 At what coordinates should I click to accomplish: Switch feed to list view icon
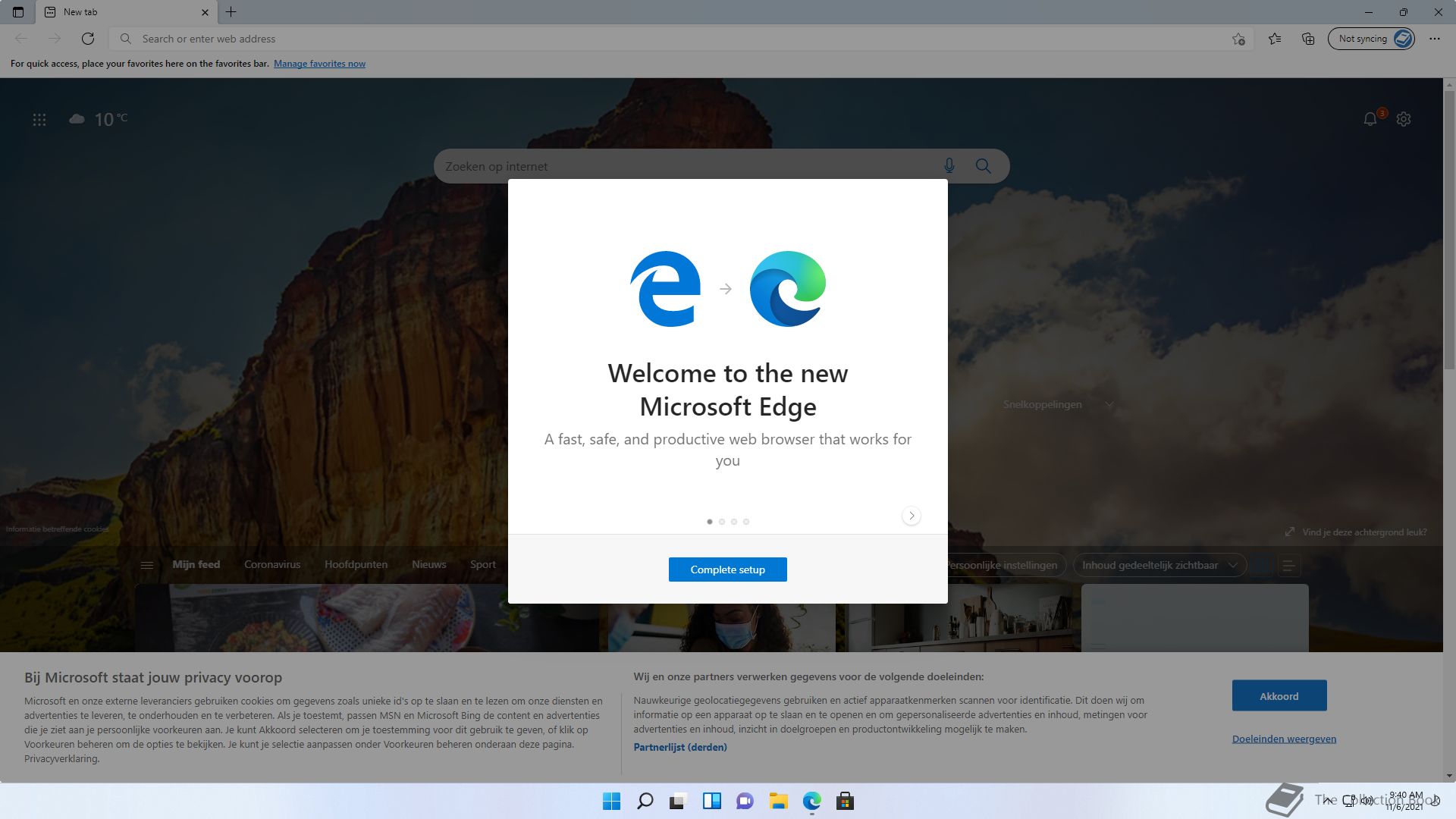pyautogui.click(x=1288, y=565)
